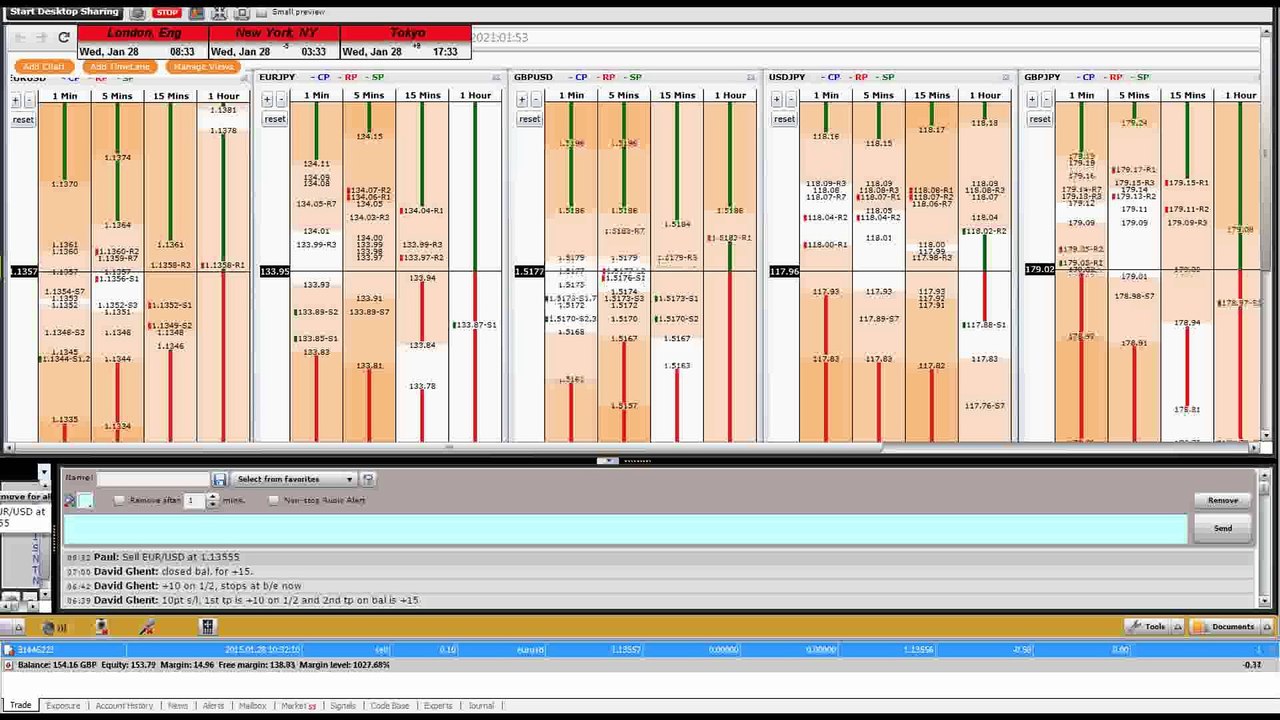
Task: Toggle RP on the USDJPY chart
Action: 857,77
